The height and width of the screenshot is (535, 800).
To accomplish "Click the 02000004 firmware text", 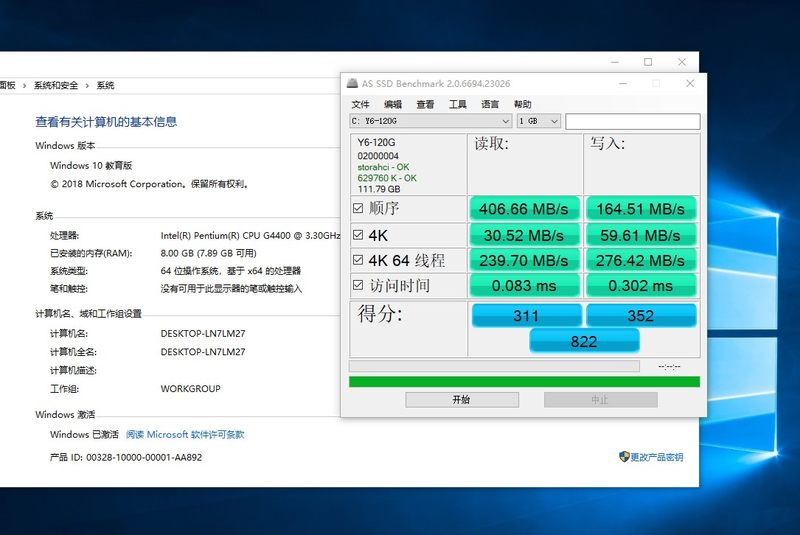I will (x=378, y=156).
